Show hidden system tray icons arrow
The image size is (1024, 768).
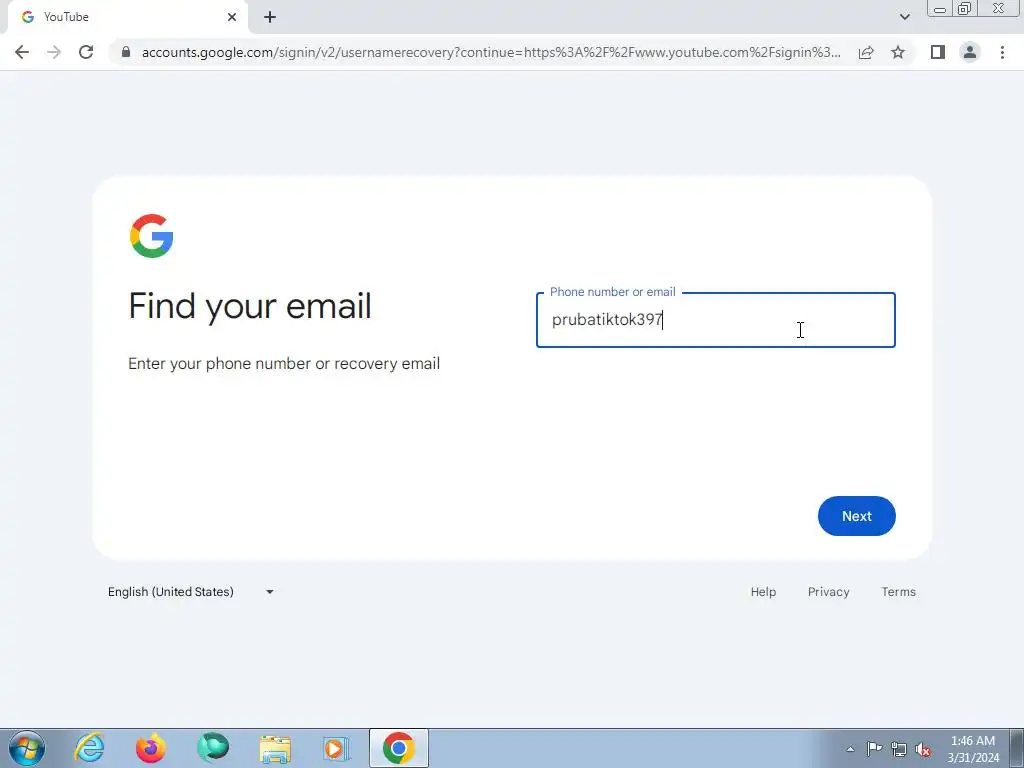coord(850,749)
